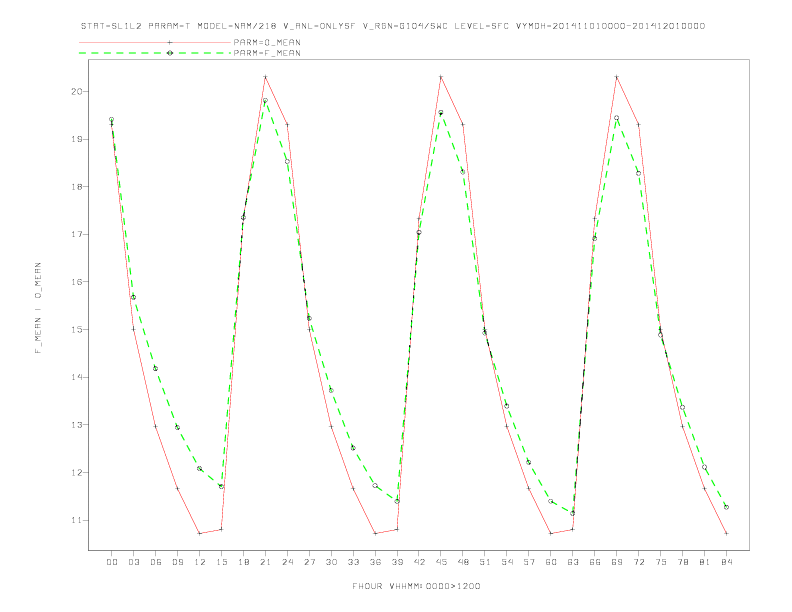
Task: Click red O_MEAN plus marker at hour 84
Action: click(726, 533)
